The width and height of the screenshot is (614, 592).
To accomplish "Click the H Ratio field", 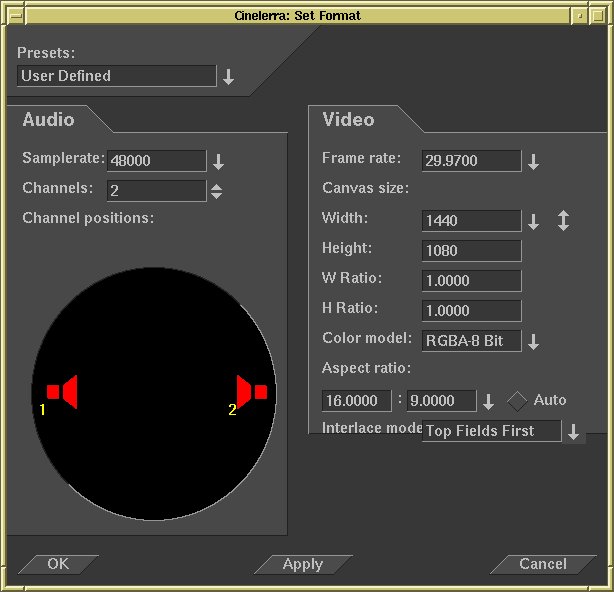I will pyautogui.click(x=471, y=311).
